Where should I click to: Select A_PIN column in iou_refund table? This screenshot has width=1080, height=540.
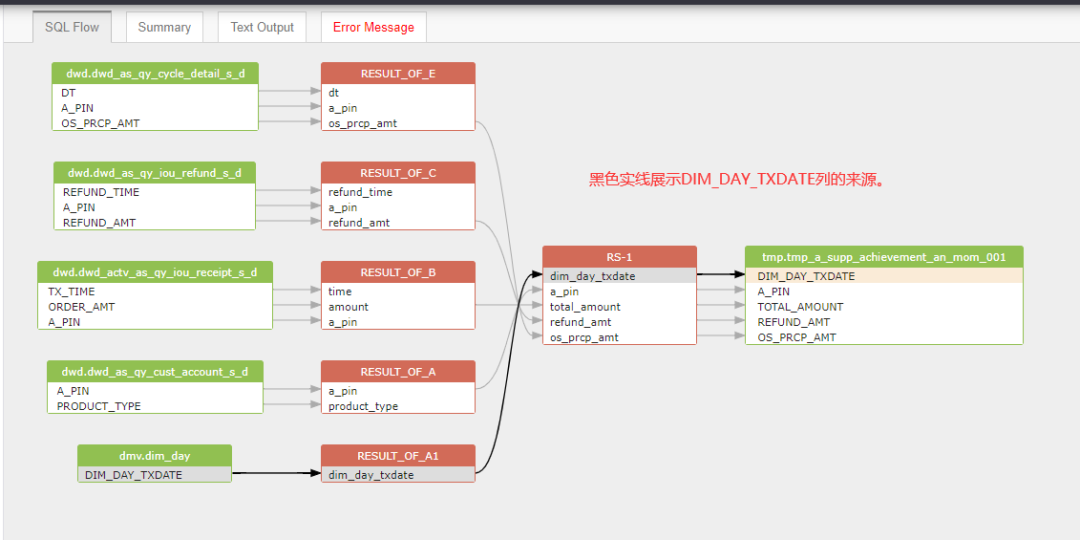[155, 207]
